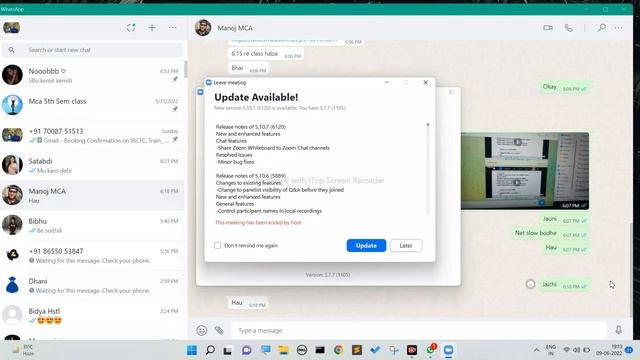Open the +91 86550 53847 chat
Viewport: 640px width, 360px height.
(92, 255)
